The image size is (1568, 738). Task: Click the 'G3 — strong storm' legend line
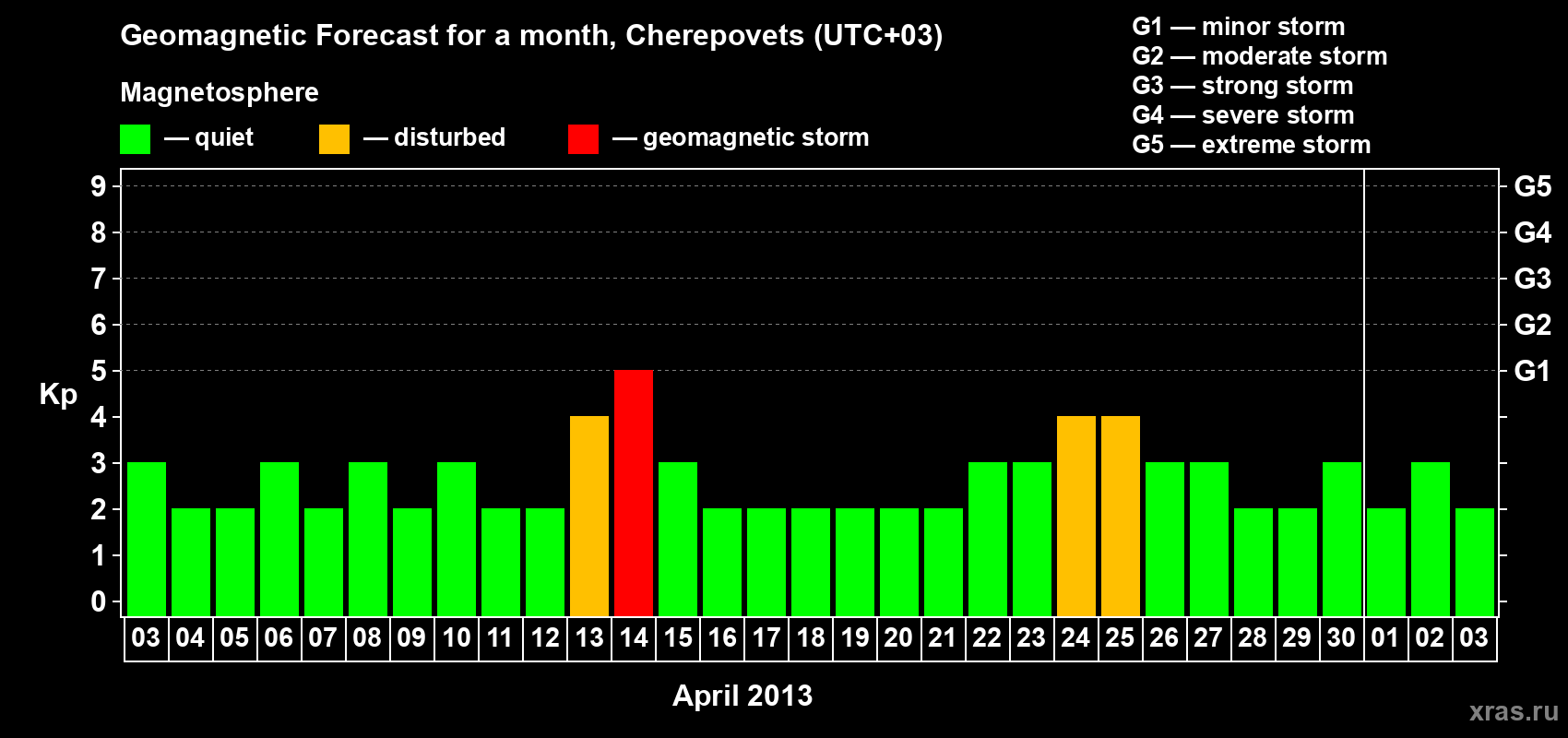pyautogui.click(x=1242, y=86)
